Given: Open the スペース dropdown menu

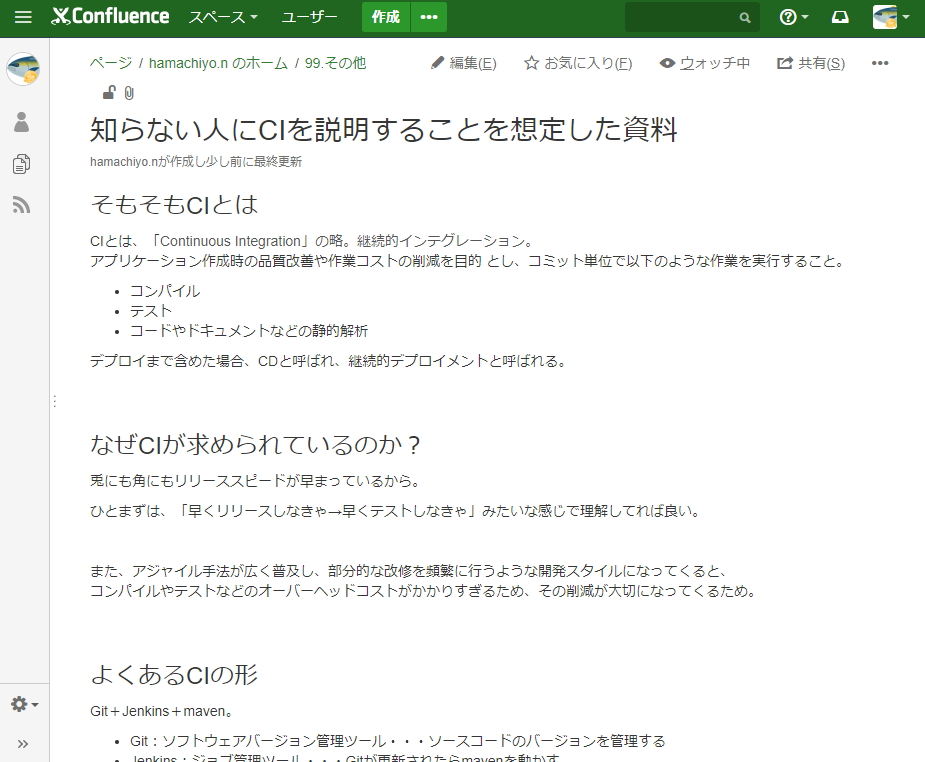Looking at the screenshot, I should pos(223,17).
